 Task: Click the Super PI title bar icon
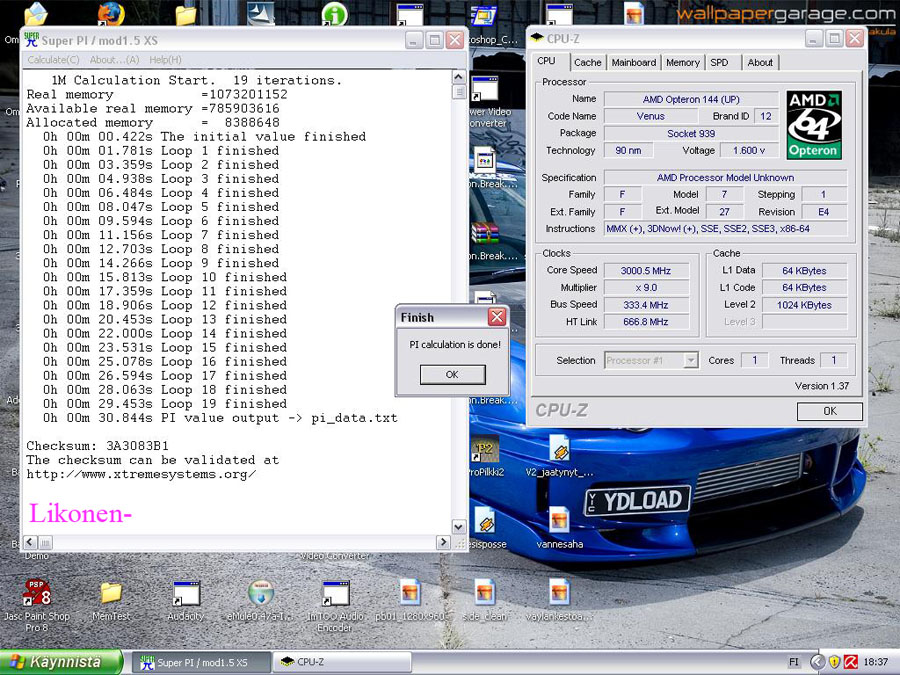(32, 40)
